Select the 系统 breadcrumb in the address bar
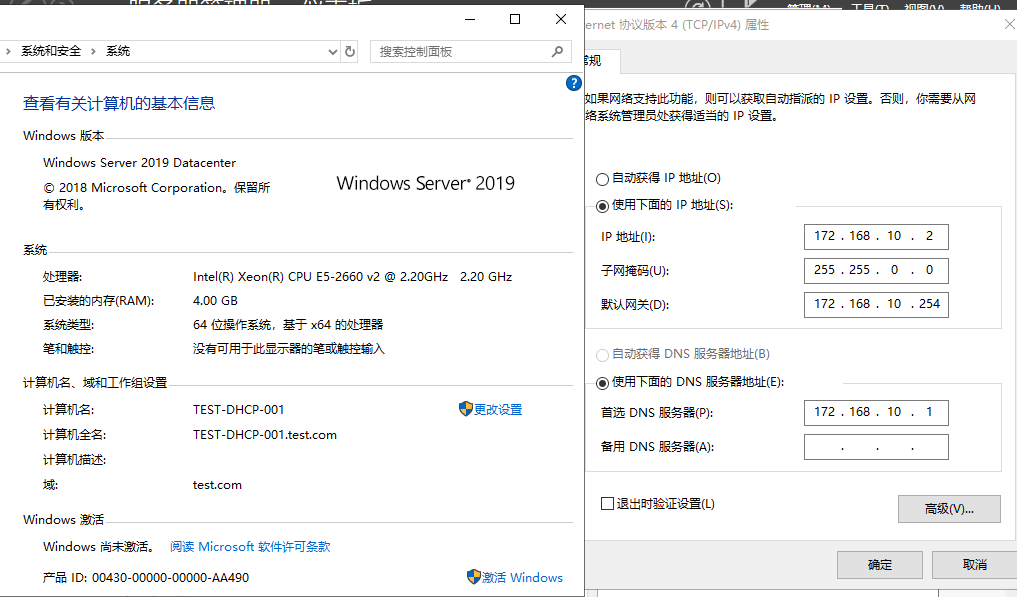1017x597 pixels. pyautogui.click(x=118, y=51)
